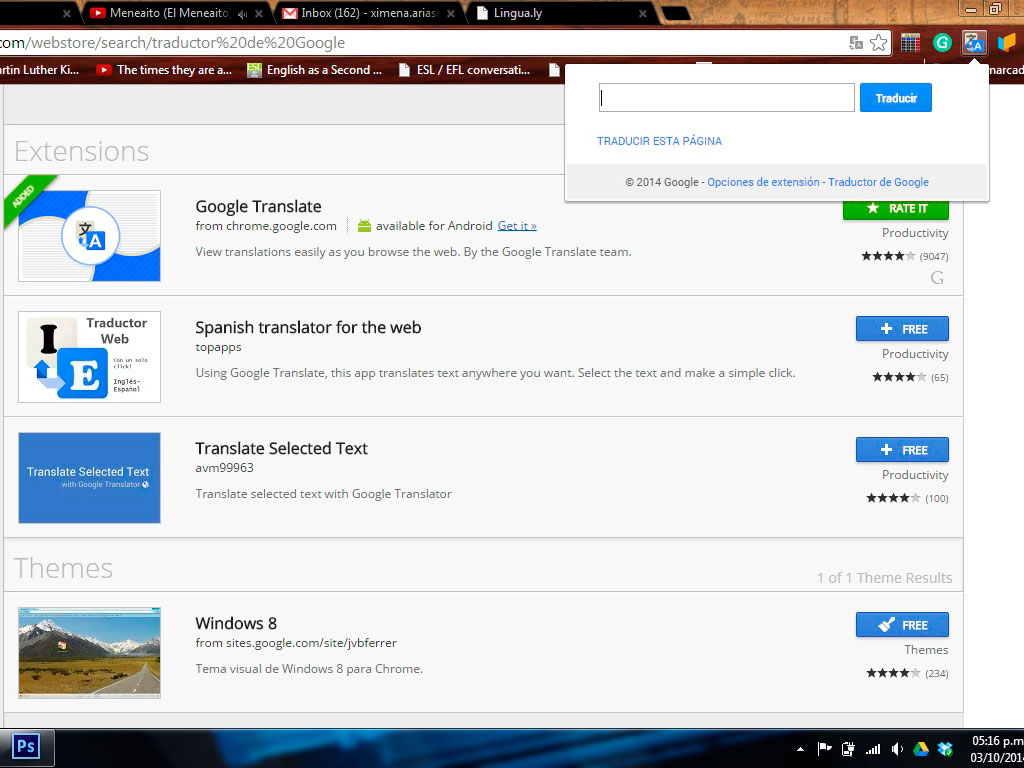Open a new tab button
1024x768 pixels.
(x=676, y=13)
